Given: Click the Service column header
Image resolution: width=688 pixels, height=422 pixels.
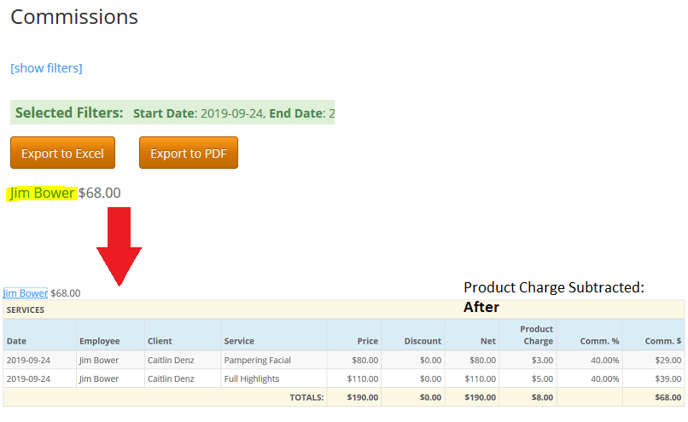Looking at the screenshot, I should click(x=239, y=341).
